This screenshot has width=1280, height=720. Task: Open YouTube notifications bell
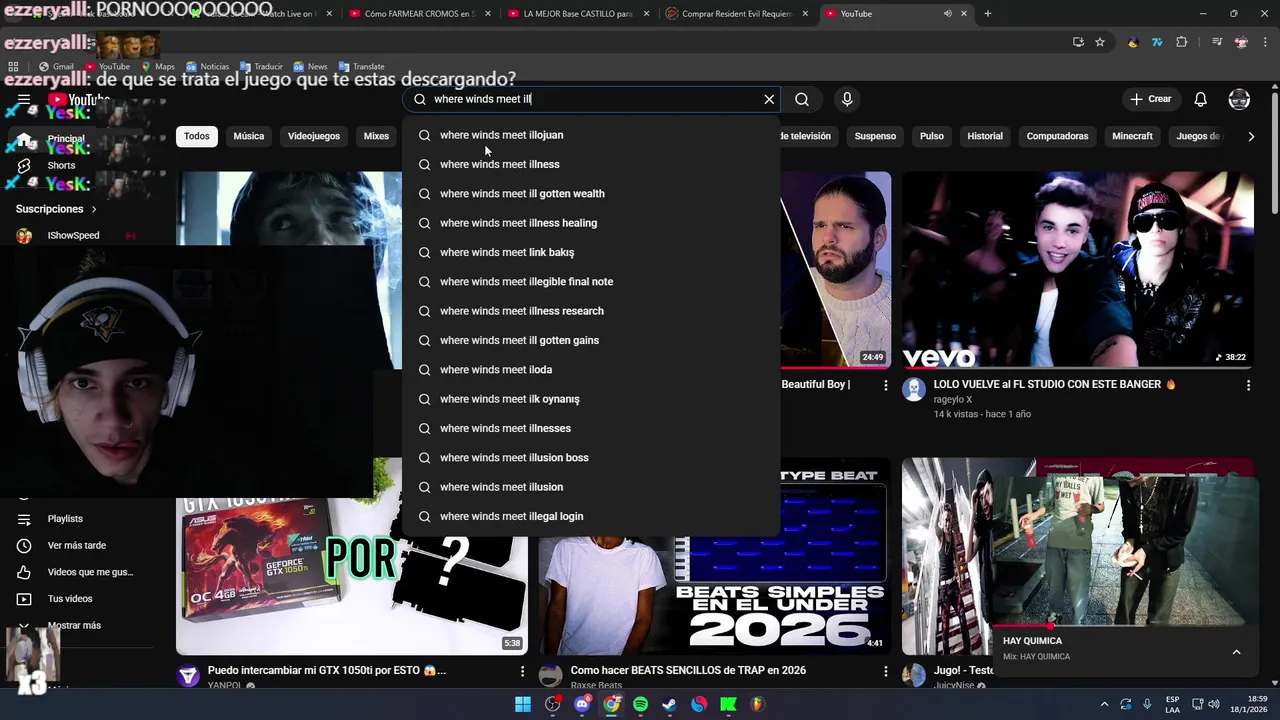point(1201,99)
